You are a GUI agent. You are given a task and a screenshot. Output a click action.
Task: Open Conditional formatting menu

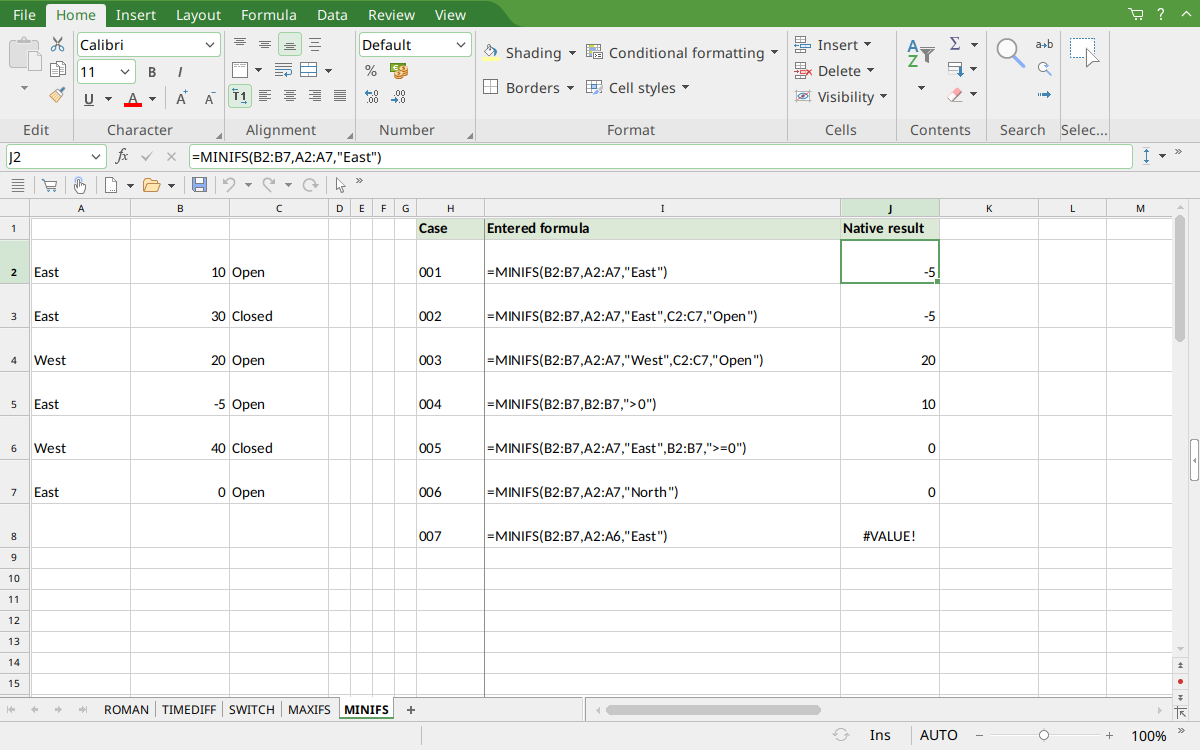click(x=682, y=53)
